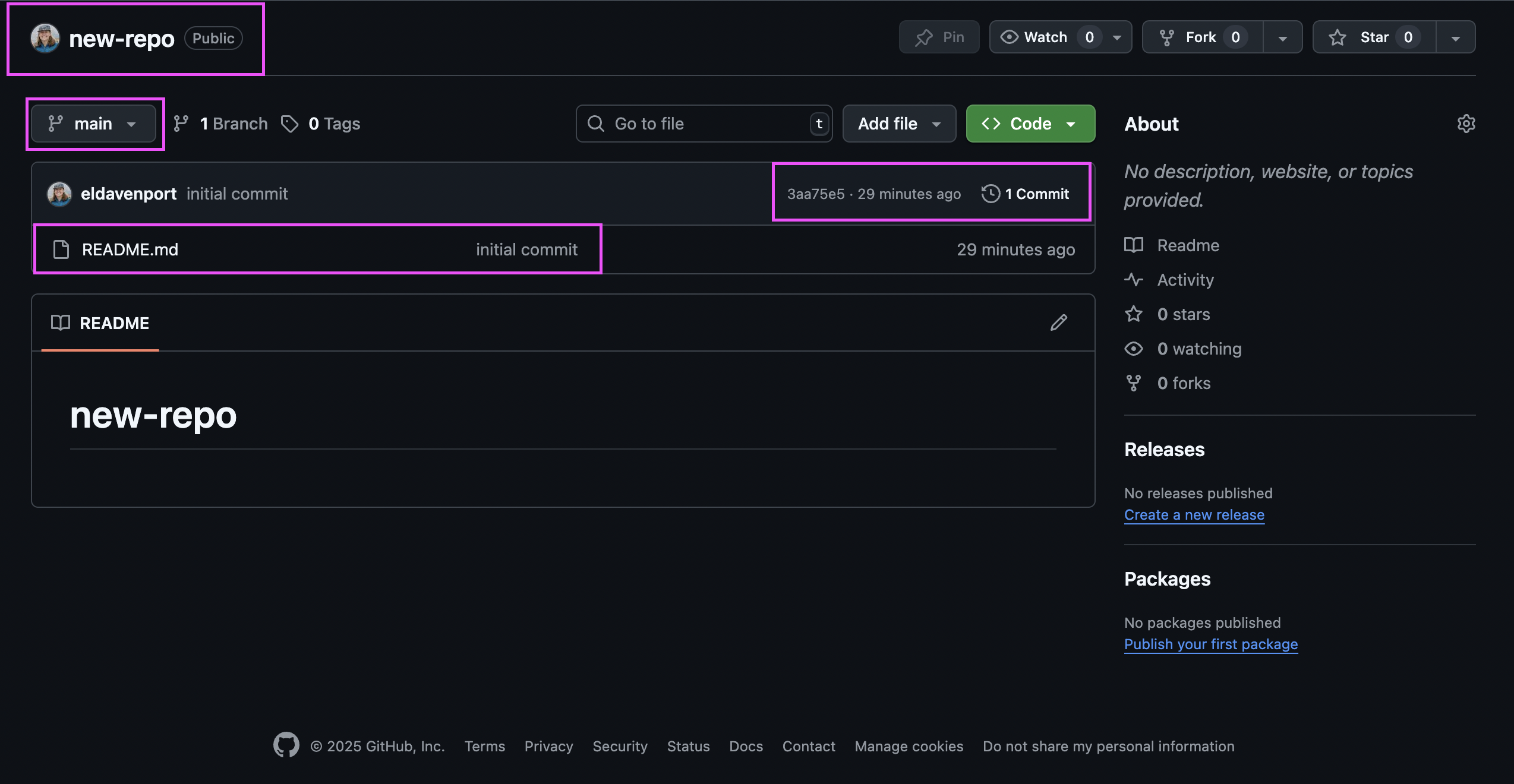Star the repository using the Star button
The image size is (1514, 784).
coord(1374,37)
